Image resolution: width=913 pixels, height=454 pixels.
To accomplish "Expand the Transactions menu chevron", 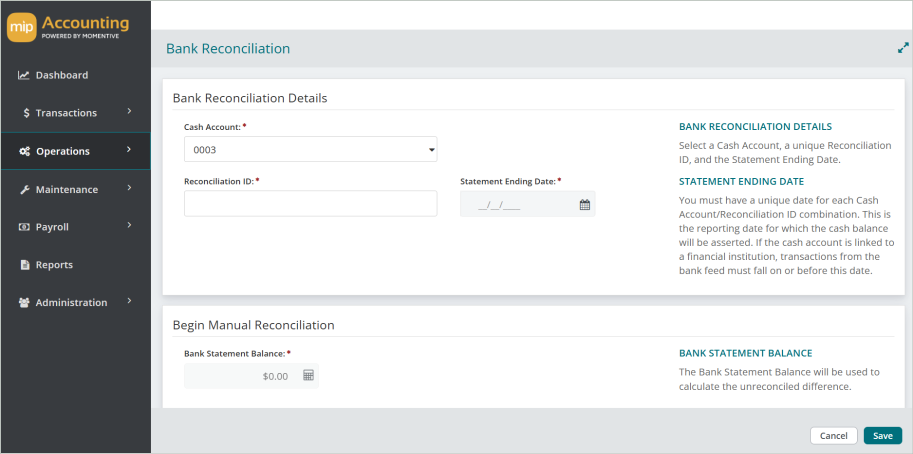I will click(129, 111).
